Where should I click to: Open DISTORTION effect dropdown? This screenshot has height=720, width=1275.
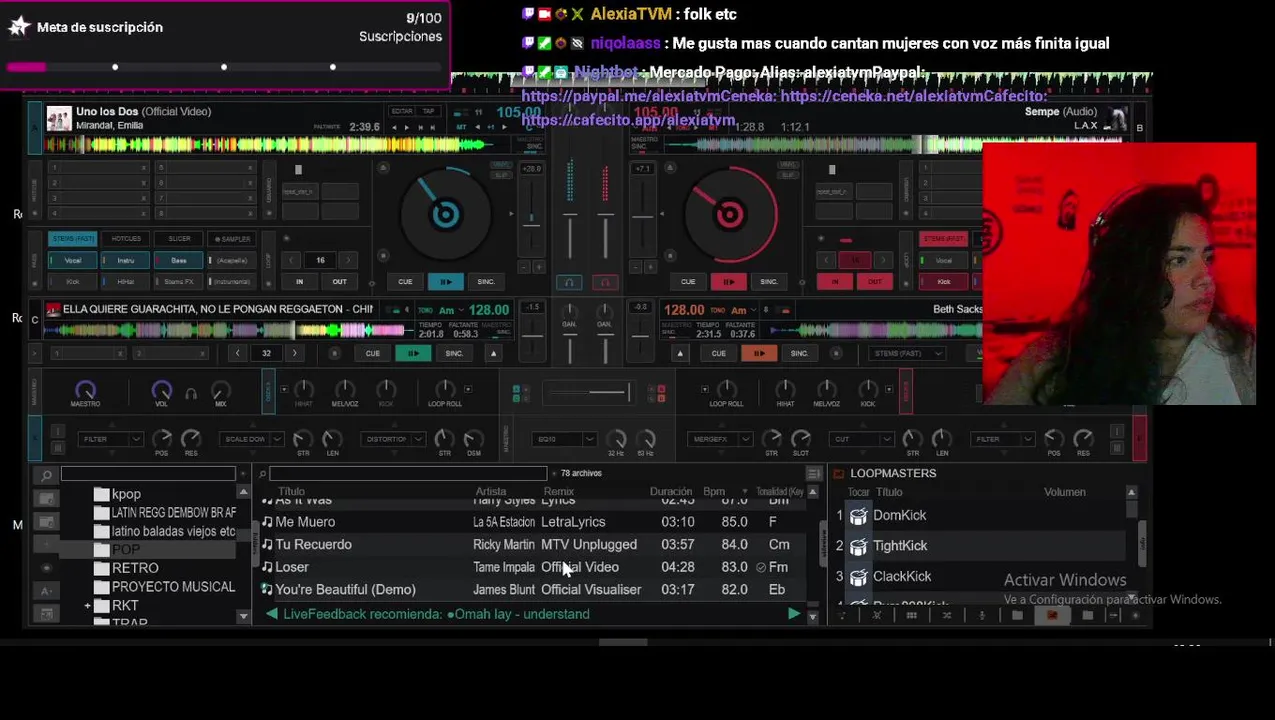tap(393, 439)
